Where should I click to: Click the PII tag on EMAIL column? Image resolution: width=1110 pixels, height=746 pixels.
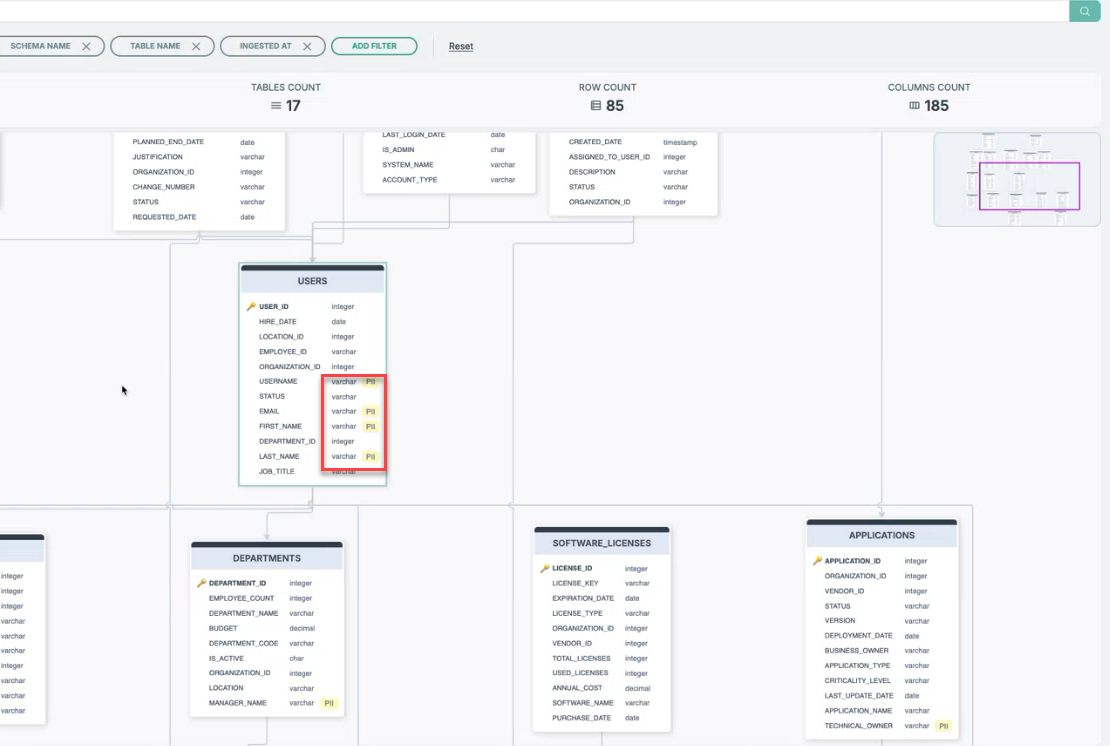click(370, 411)
